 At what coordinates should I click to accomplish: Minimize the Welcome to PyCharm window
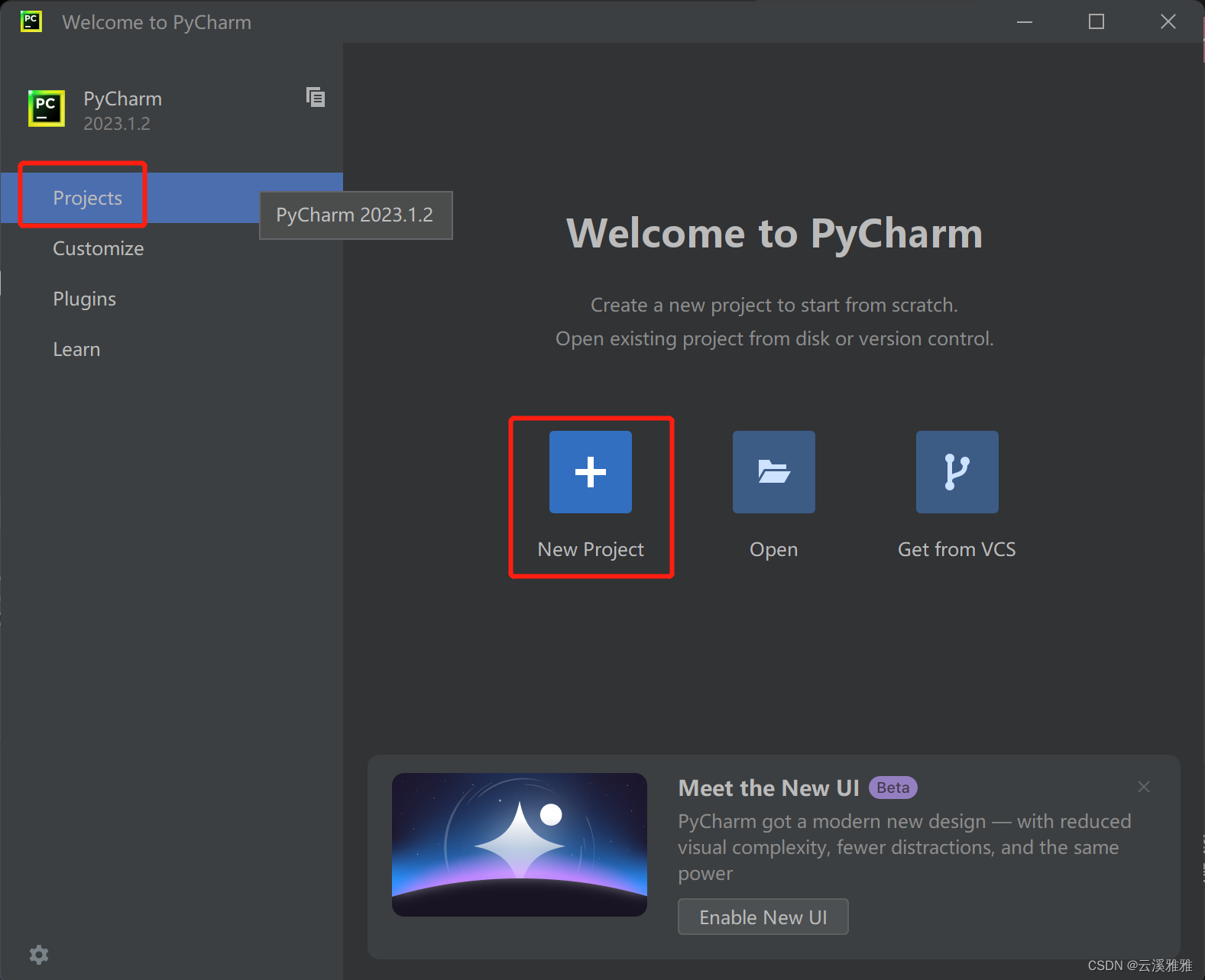(1025, 21)
